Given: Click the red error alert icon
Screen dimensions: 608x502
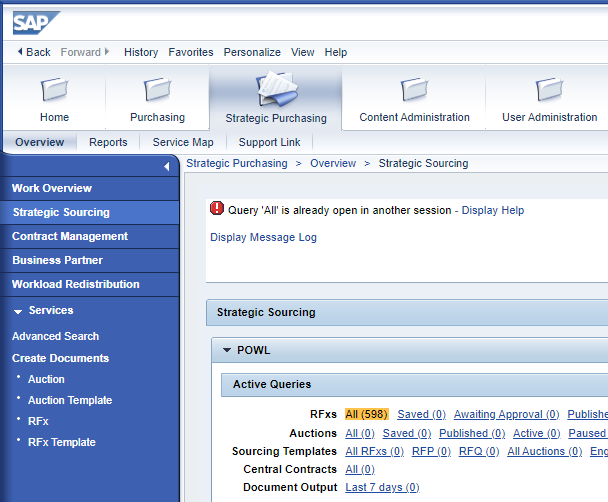Looking at the screenshot, I should (217, 208).
